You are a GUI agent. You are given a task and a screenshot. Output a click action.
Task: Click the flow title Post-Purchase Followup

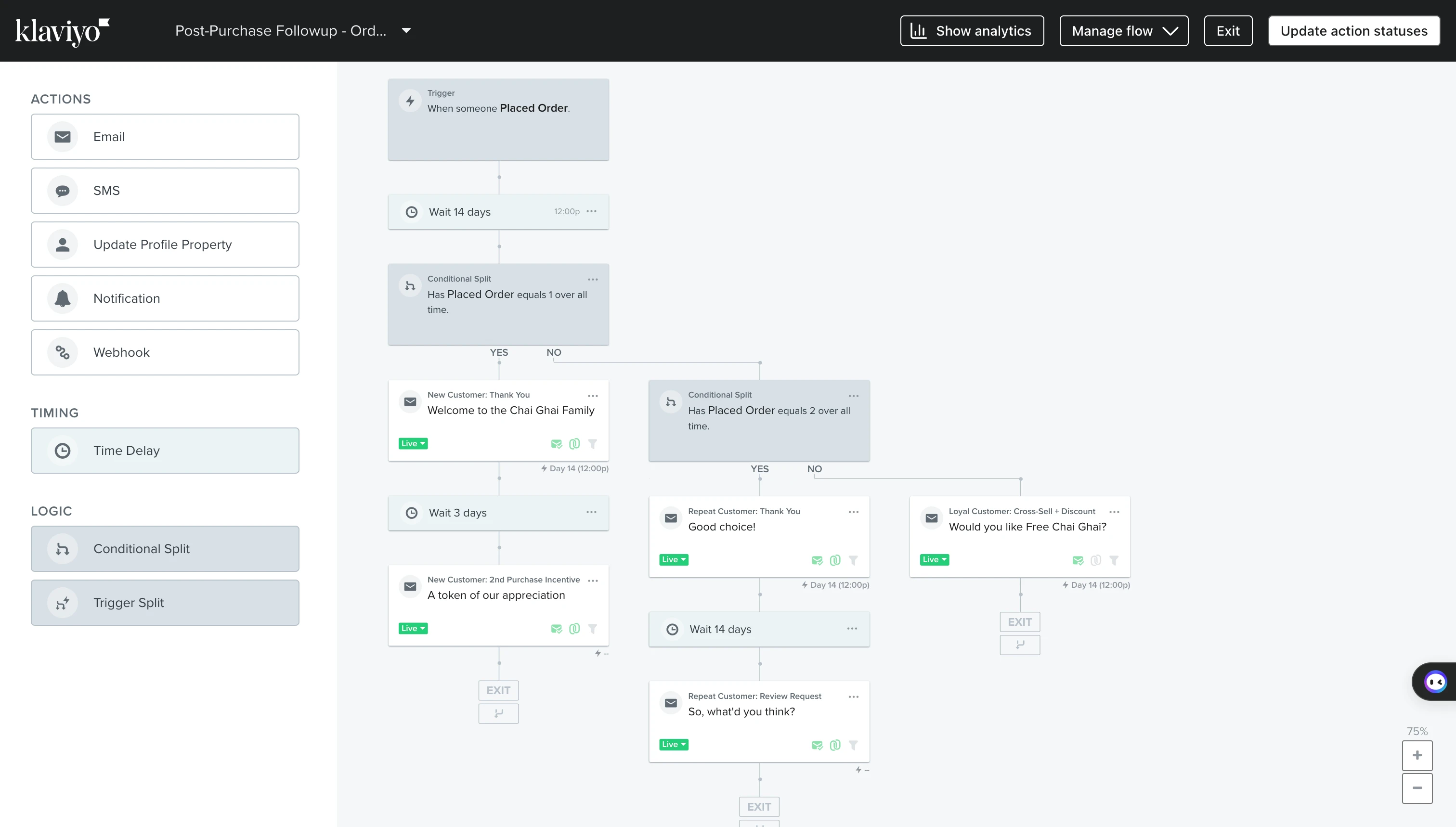(281, 31)
